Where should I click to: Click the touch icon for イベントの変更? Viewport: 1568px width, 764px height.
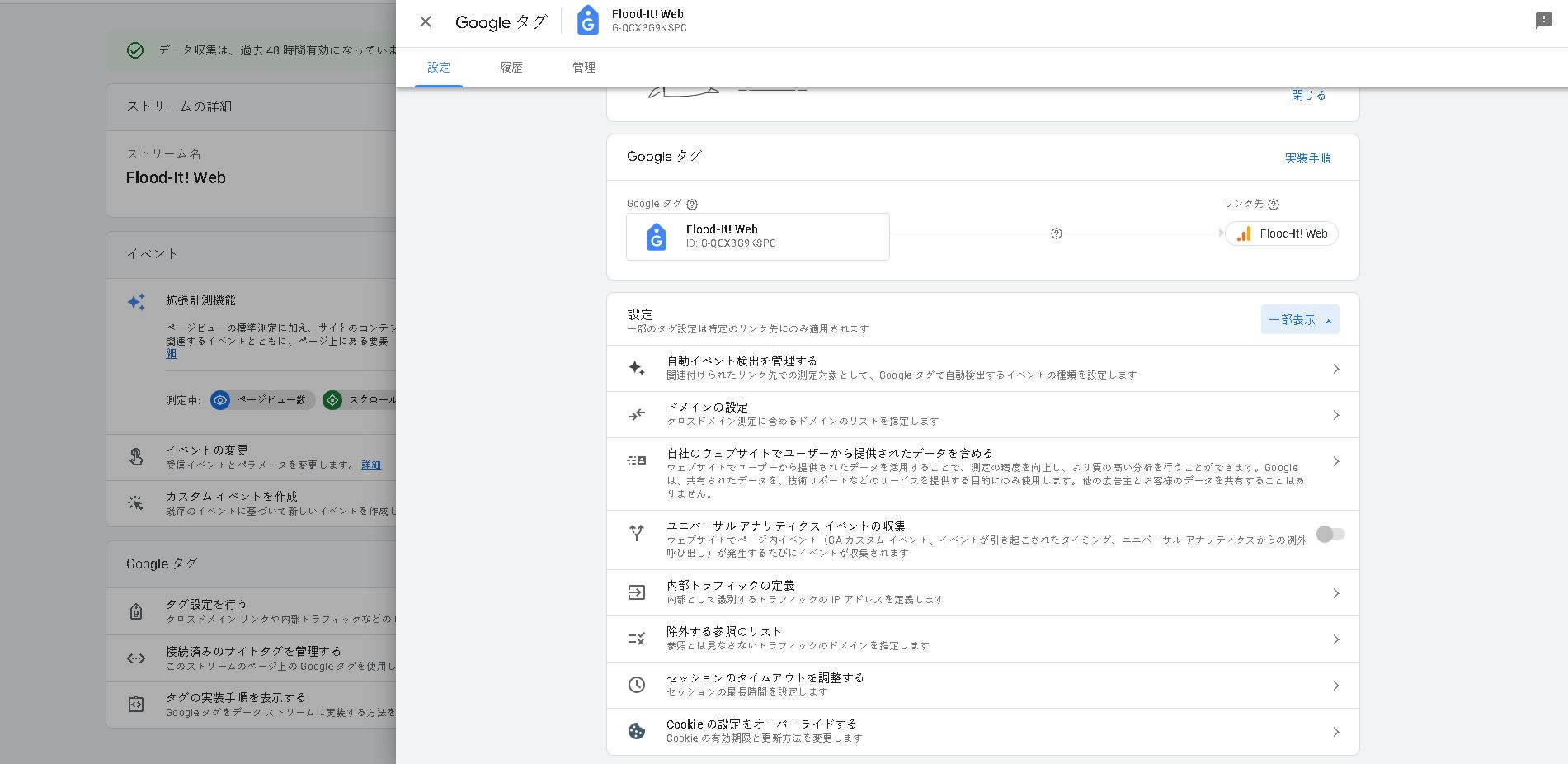(136, 456)
